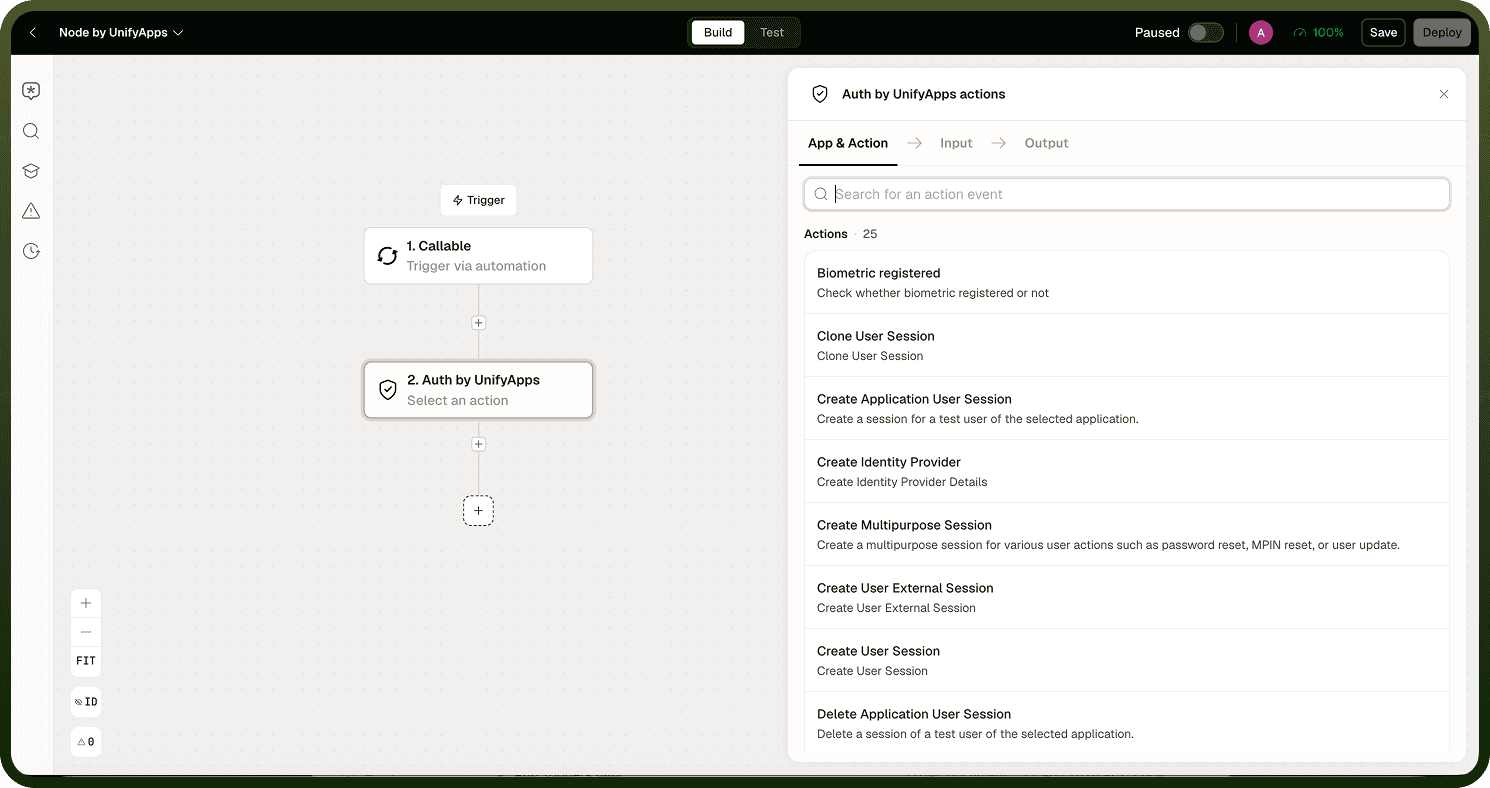This screenshot has height=788, width=1490.
Task: Choose the Create Application User Session action
Action: click(1127, 409)
